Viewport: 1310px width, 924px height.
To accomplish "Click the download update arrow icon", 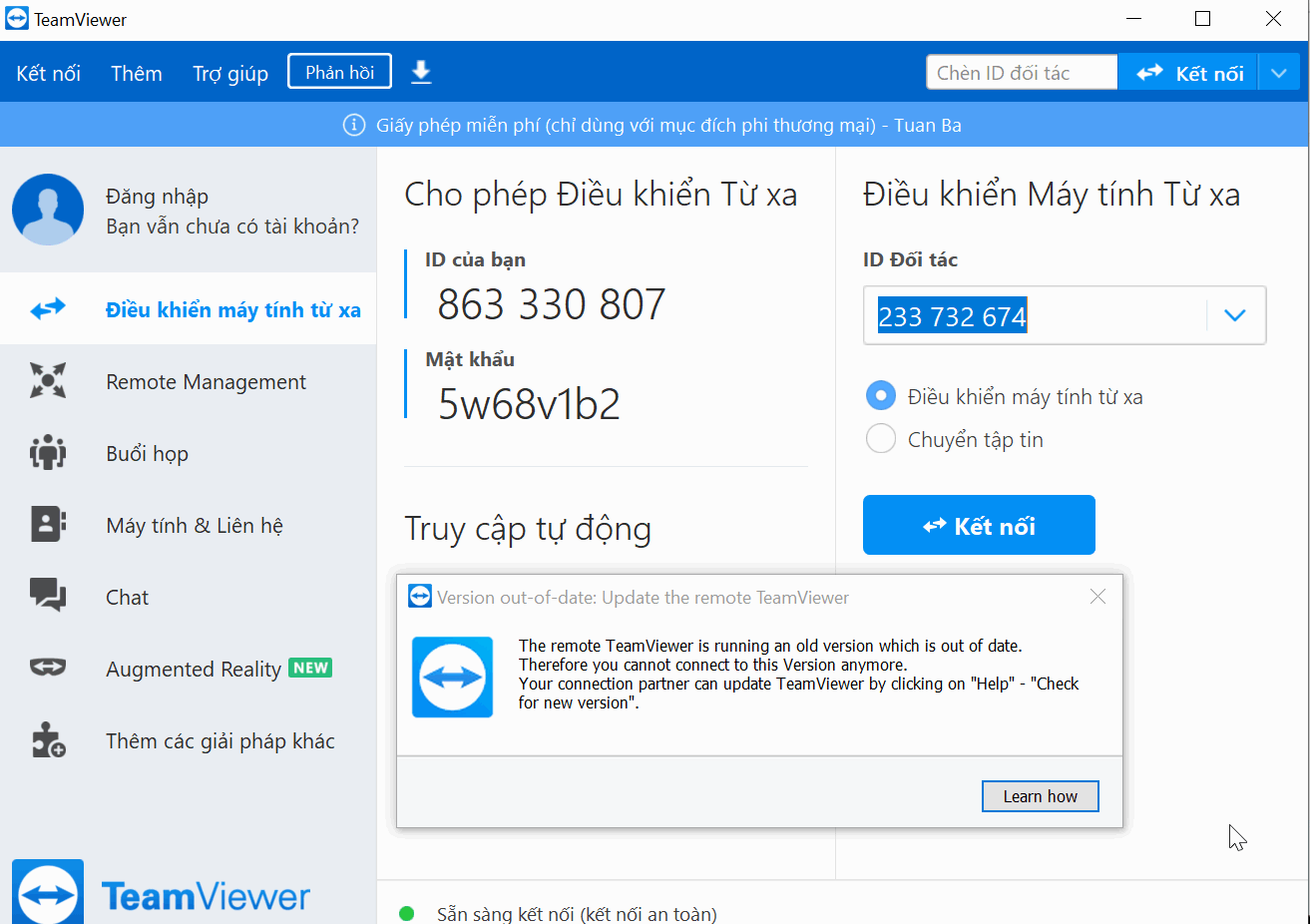I will tap(421, 72).
